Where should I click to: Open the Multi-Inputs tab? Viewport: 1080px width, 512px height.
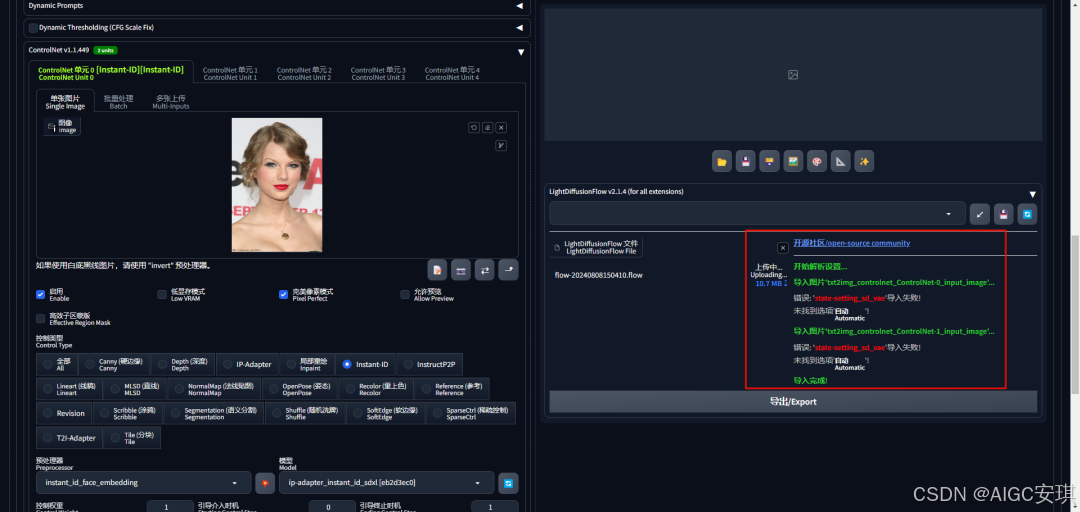[171, 102]
